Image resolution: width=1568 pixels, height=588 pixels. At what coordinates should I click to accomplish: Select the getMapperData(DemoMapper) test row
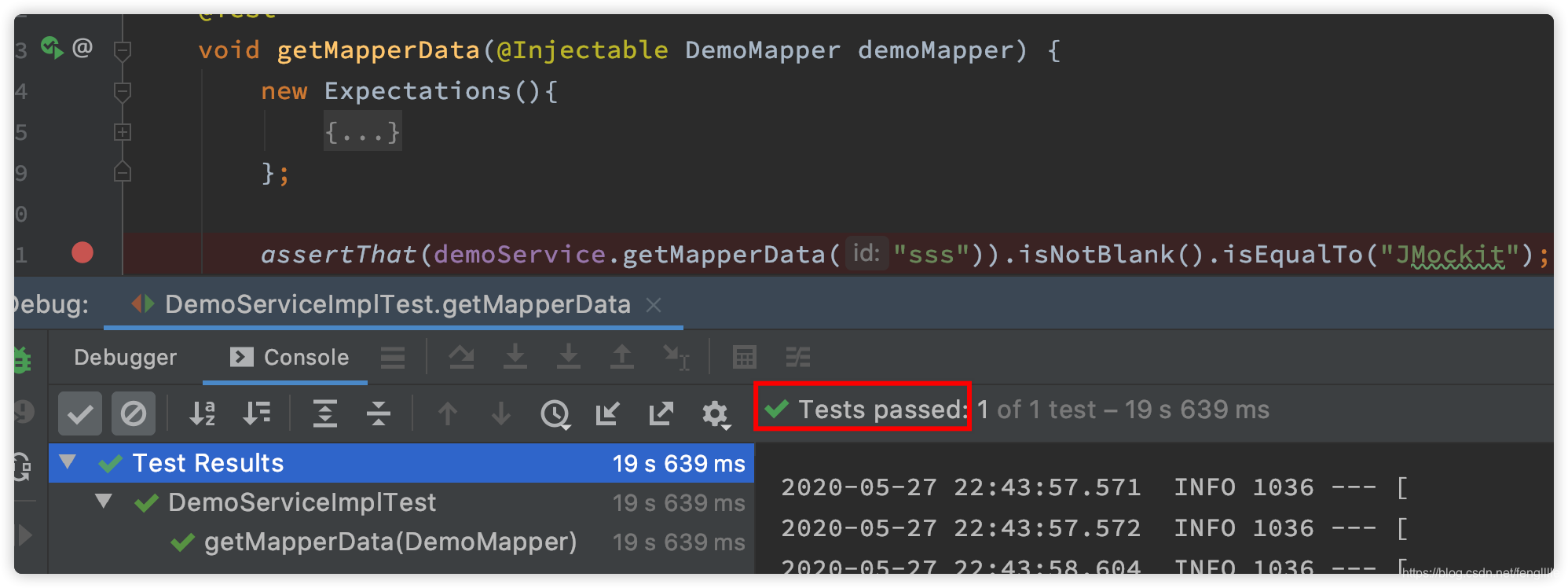401,542
